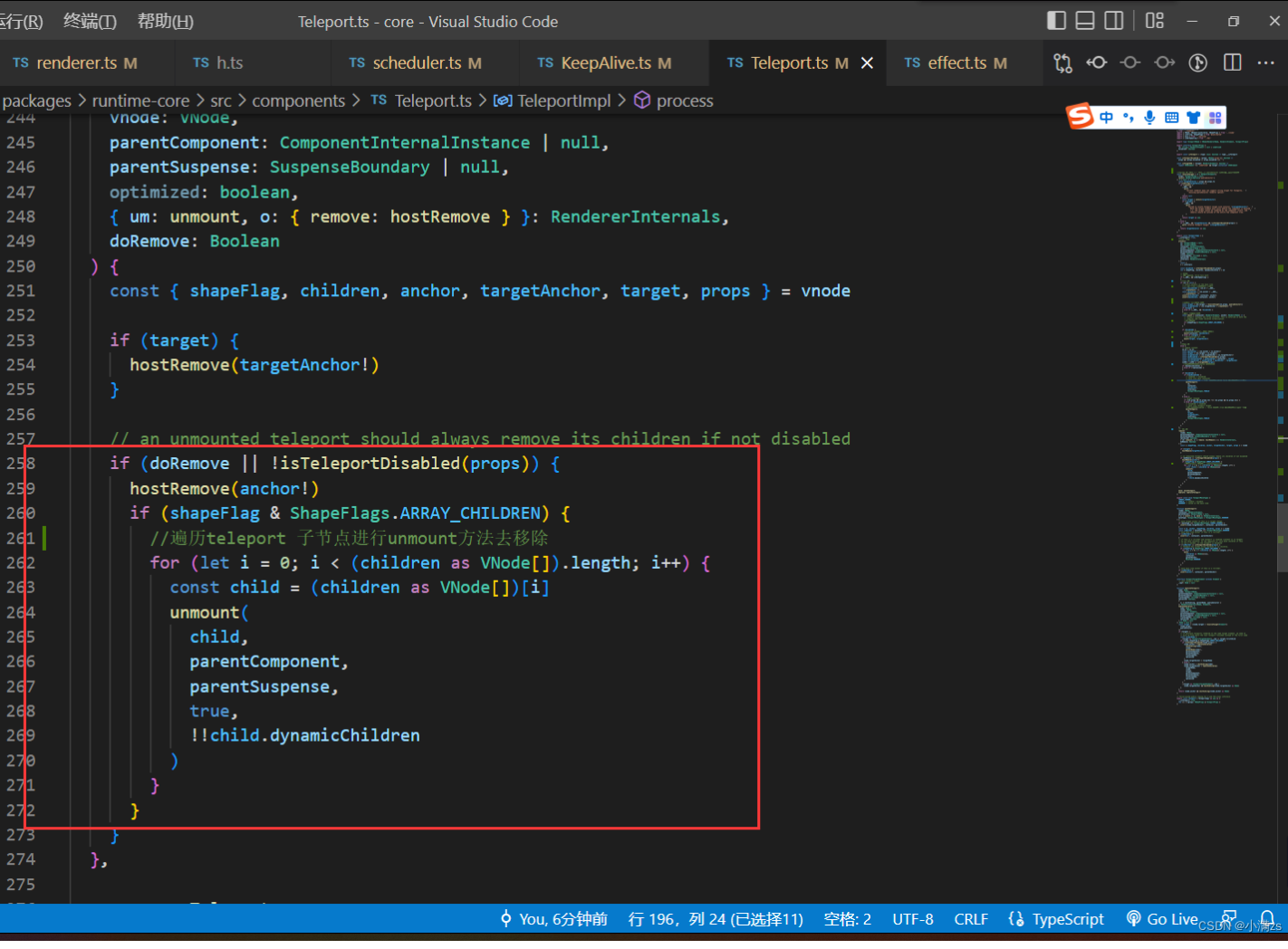Click the vertical scrollbar thumb
The image size is (1288, 949).
click(x=1282, y=537)
